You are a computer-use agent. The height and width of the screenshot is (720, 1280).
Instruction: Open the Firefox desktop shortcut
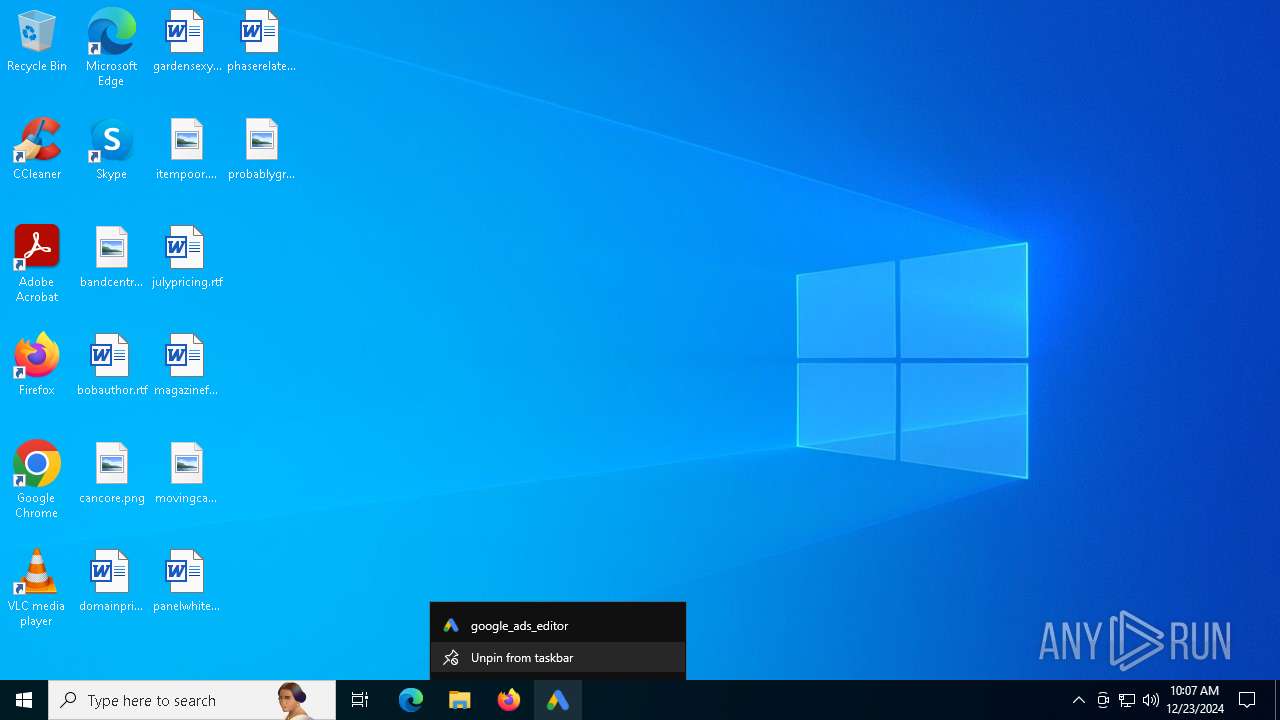click(x=37, y=366)
